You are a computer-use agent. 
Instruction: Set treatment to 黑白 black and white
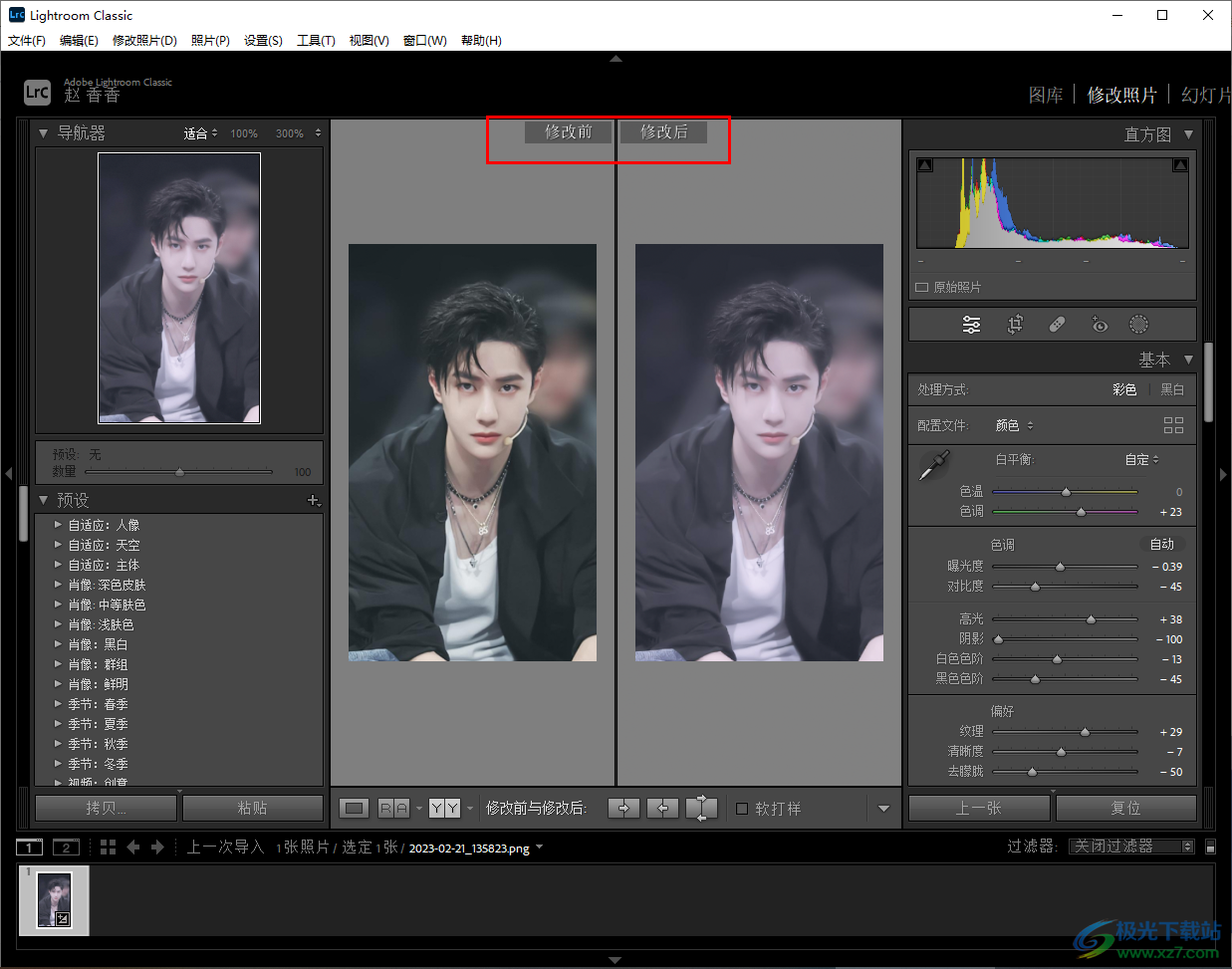pyautogui.click(x=1172, y=389)
